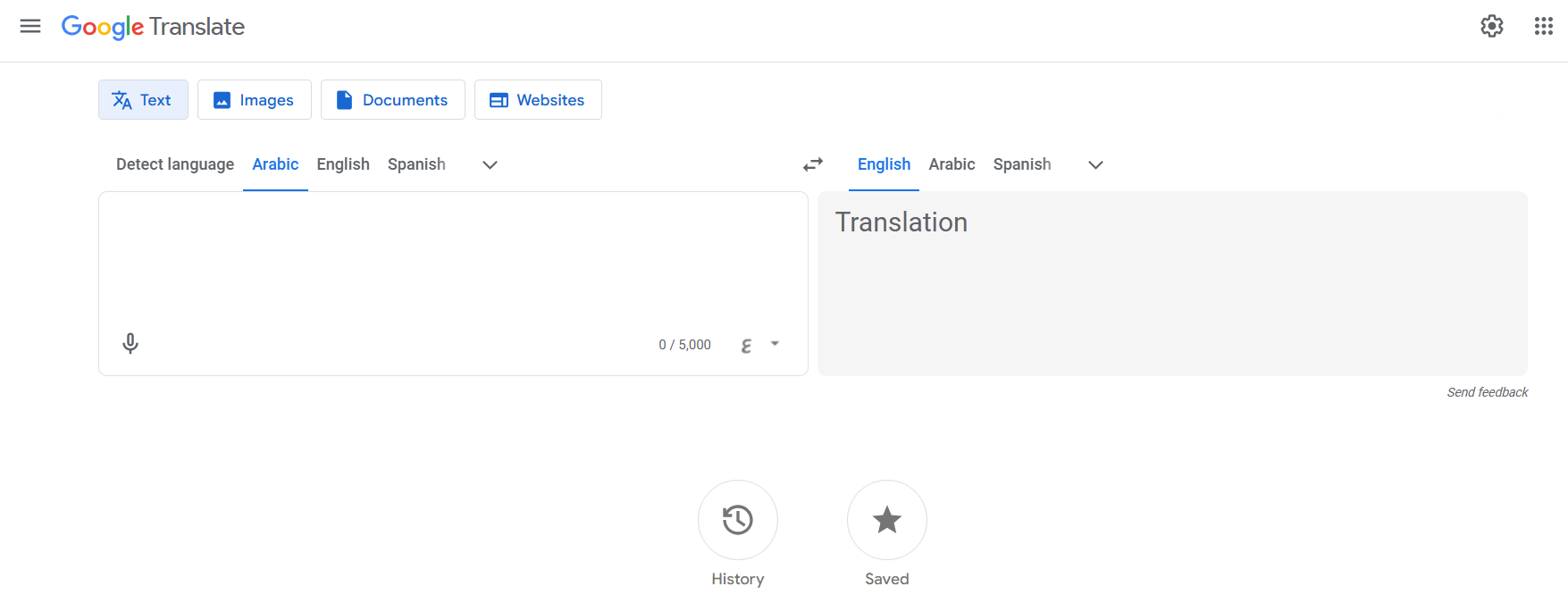
Task: Switch to Images translation mode
Action: click(254, 99)
